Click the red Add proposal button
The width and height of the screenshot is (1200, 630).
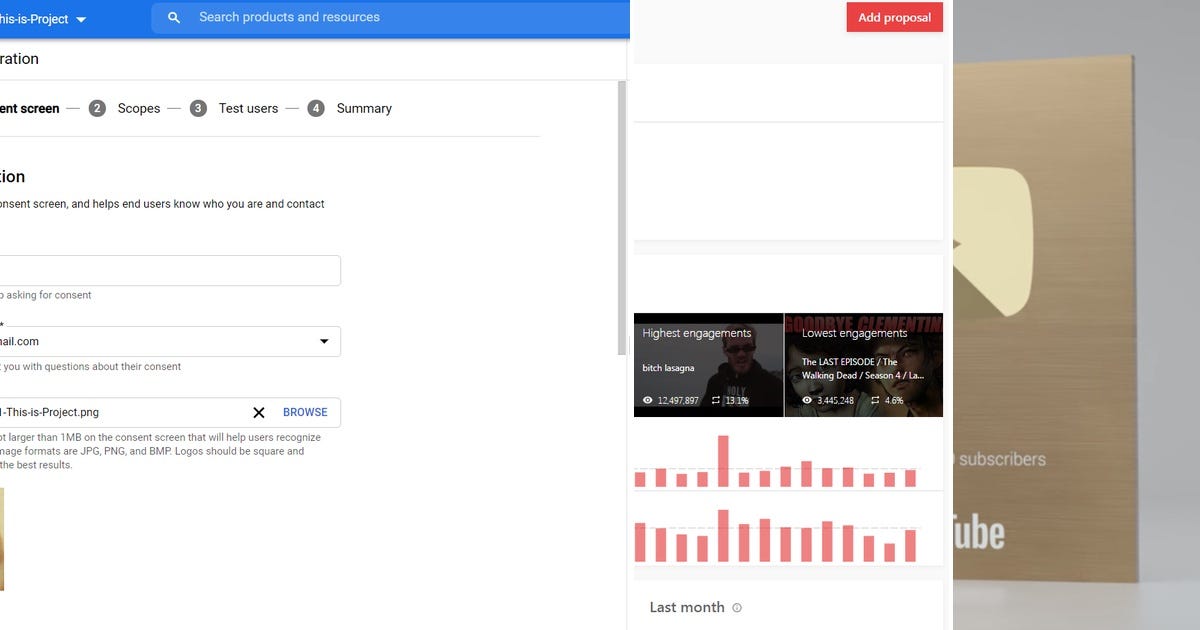[x=894, y=17]
